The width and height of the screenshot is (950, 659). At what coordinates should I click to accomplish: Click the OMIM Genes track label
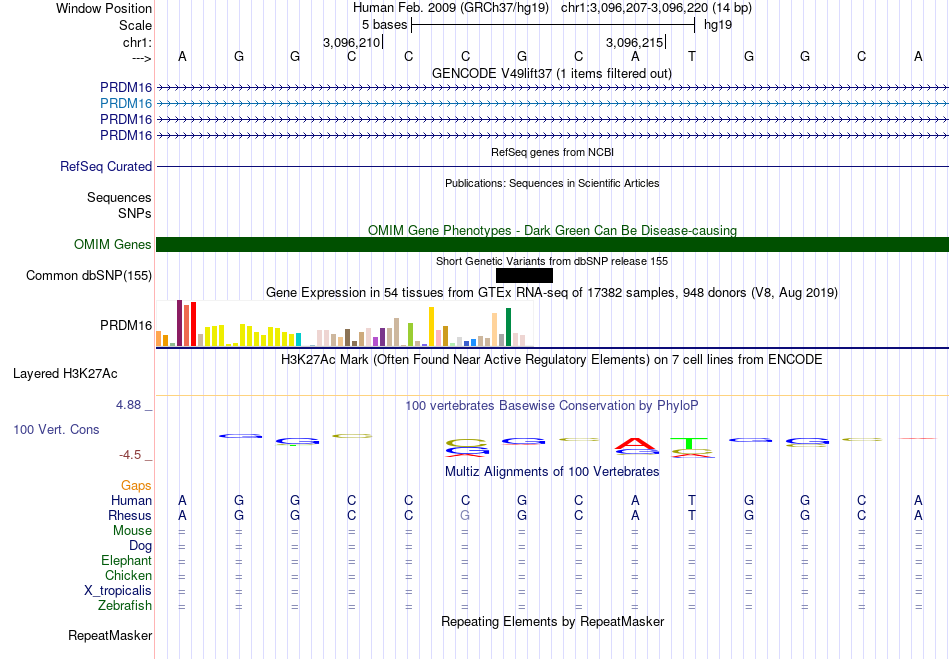coord(113,245)
